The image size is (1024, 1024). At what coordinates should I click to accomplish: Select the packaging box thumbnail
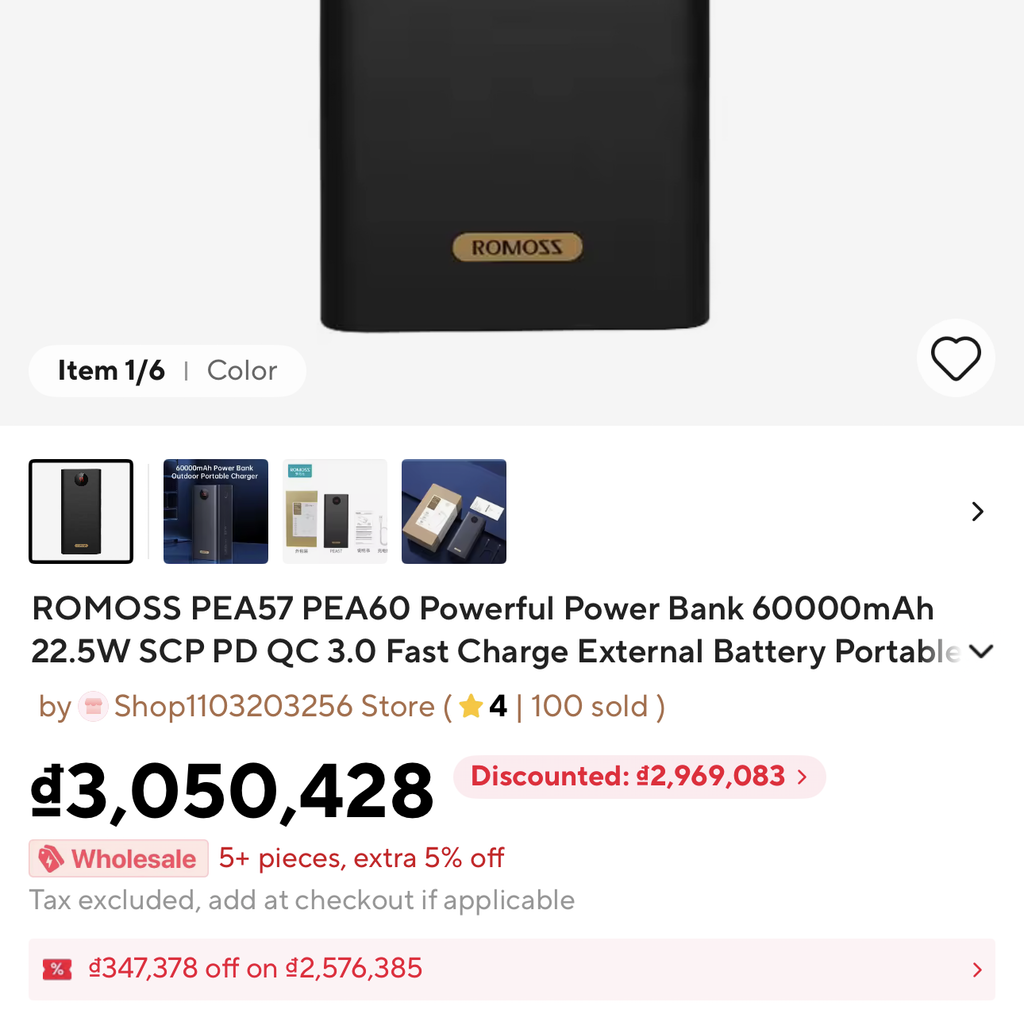click(454, 511)
